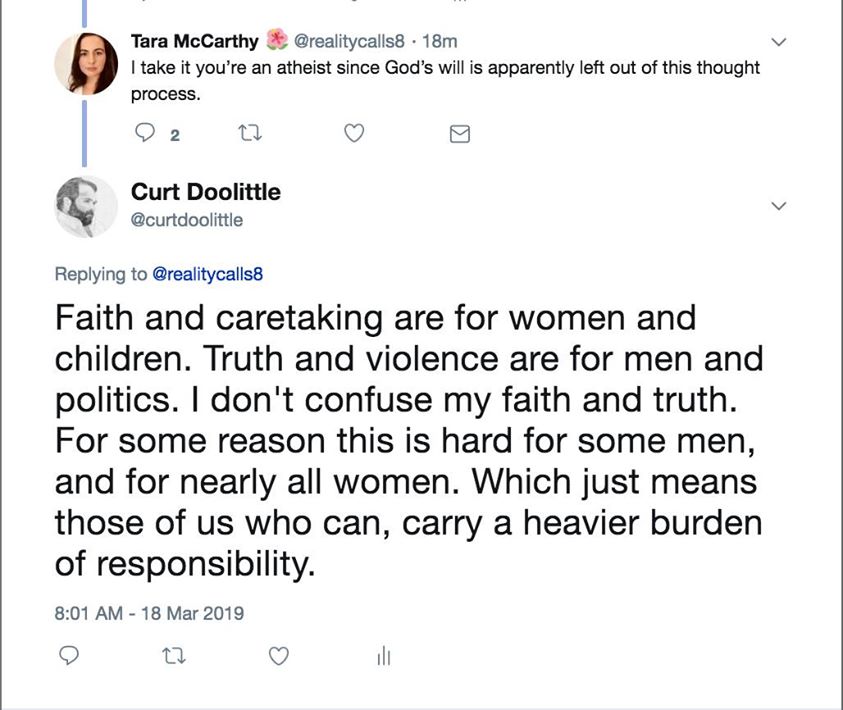Click the Curt Doolittle display name

(x=206, y=191)
